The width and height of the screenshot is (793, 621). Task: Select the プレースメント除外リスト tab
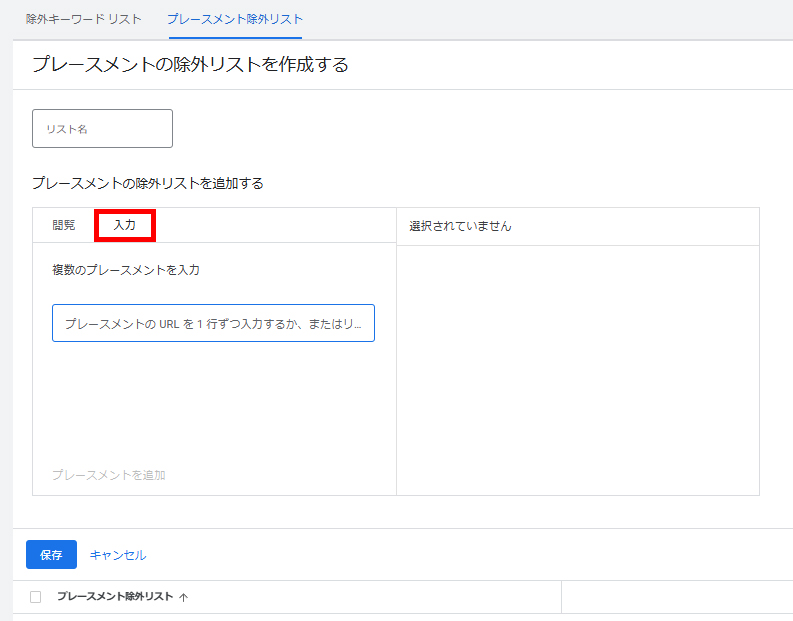(x=235, y=19)
